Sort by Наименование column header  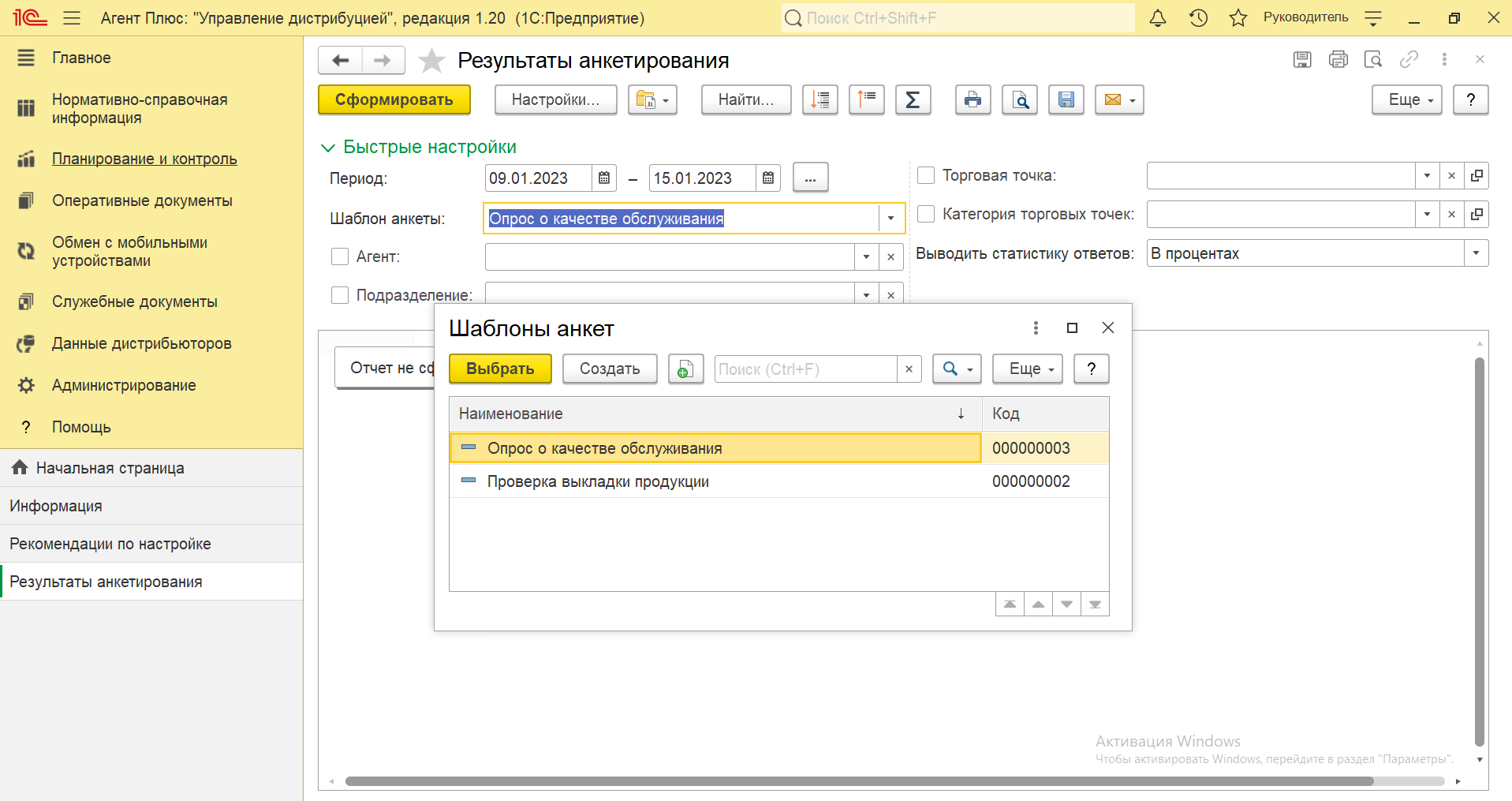click(715, 414)
